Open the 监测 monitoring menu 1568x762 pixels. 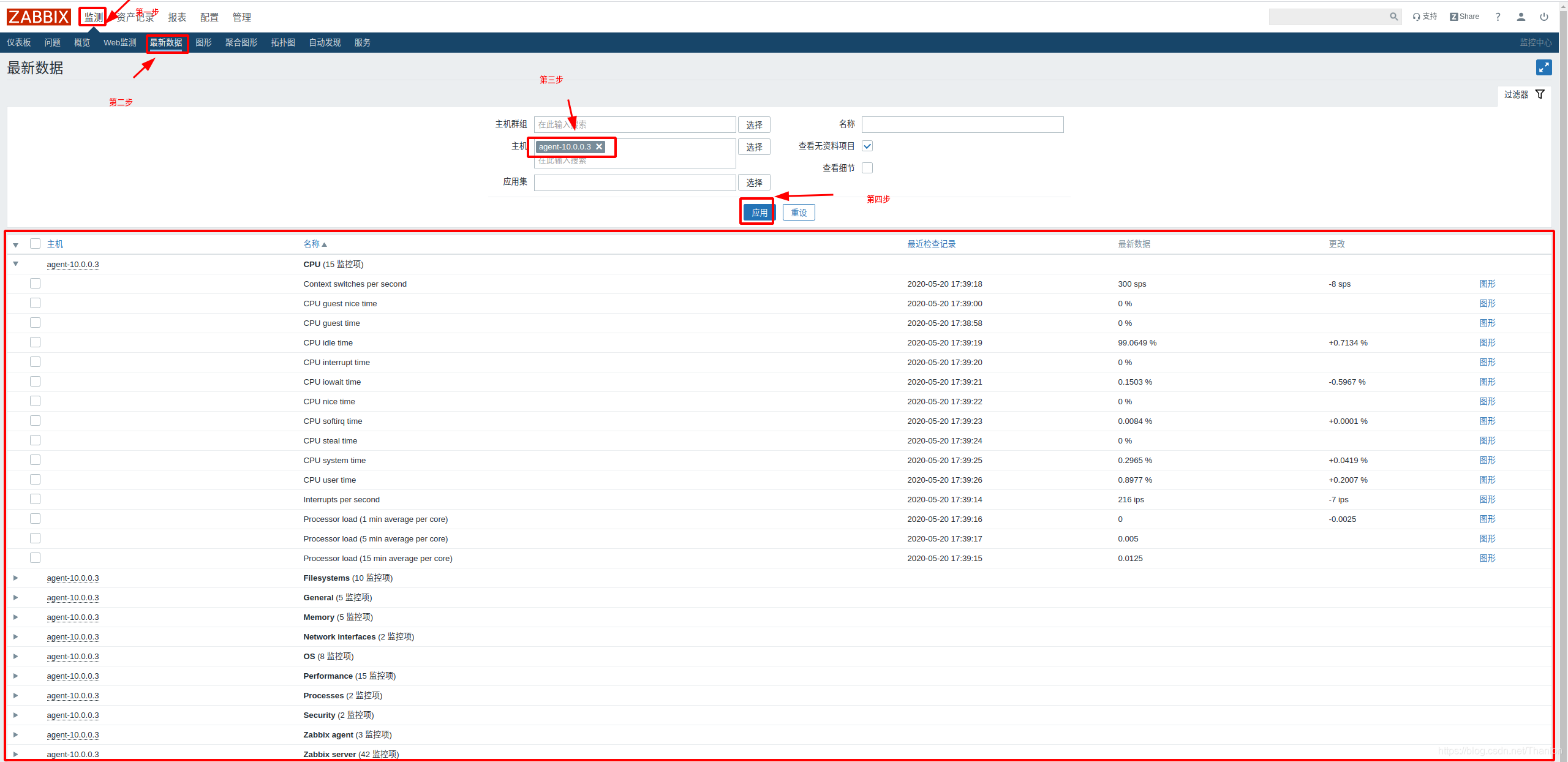(93, 17)
